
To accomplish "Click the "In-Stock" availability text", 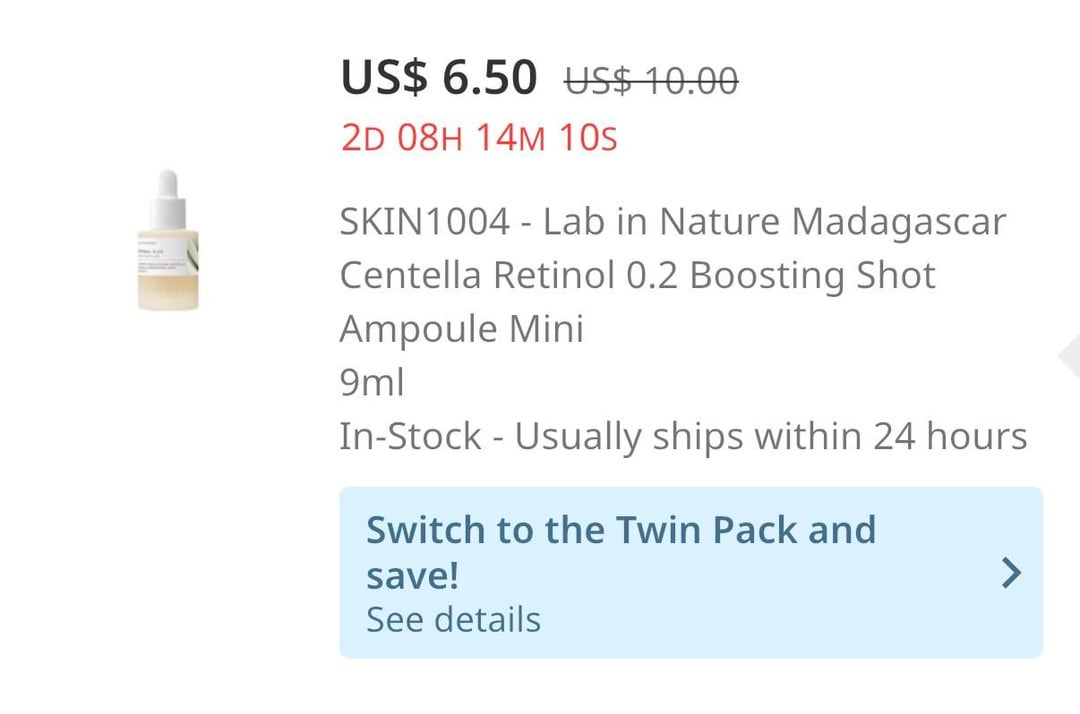I will (410, 436).
